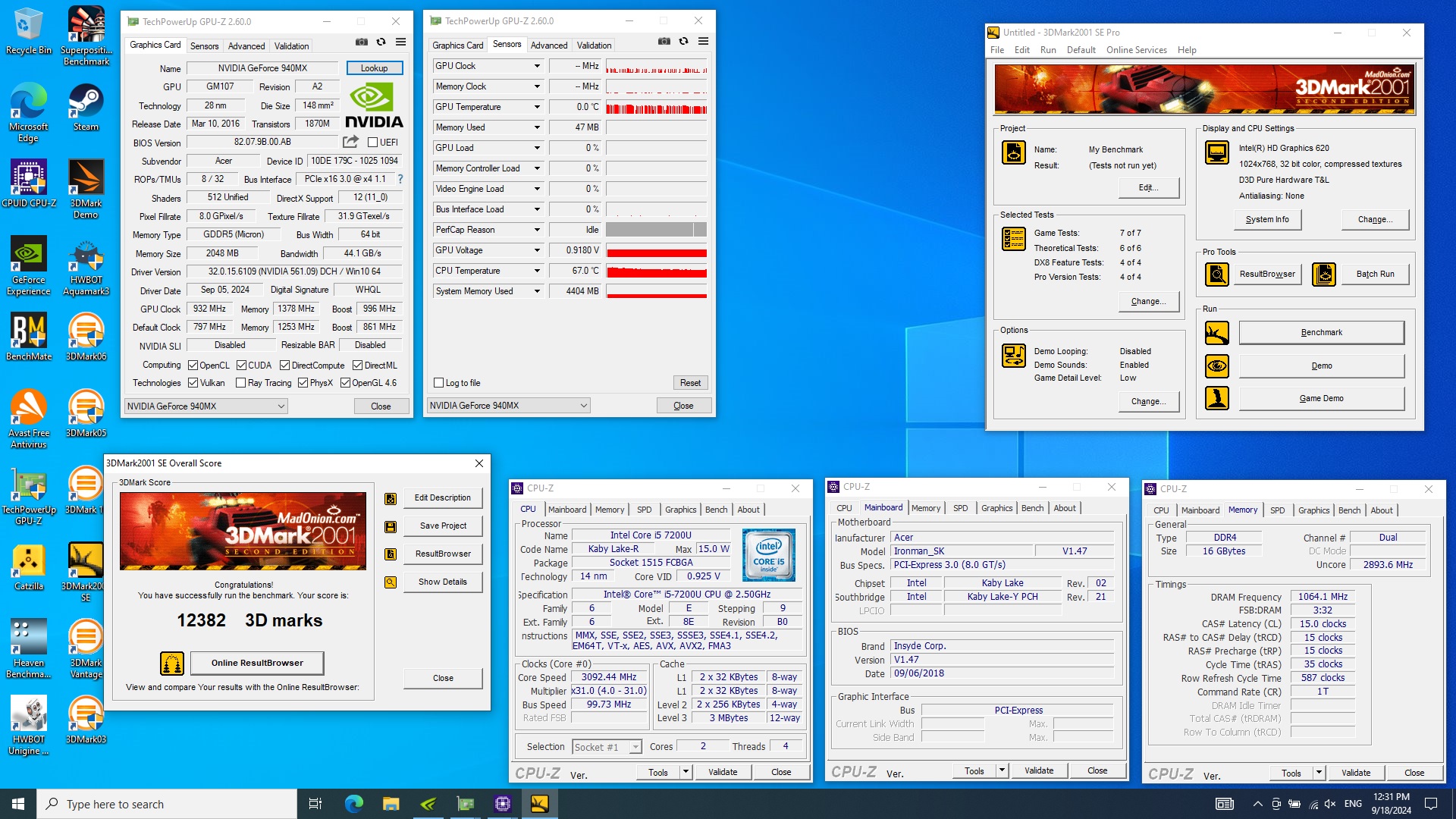The image size is (1456, 819).
Task: Click the PerfCap Reason gray graph bar
Action: coord(657,230)
